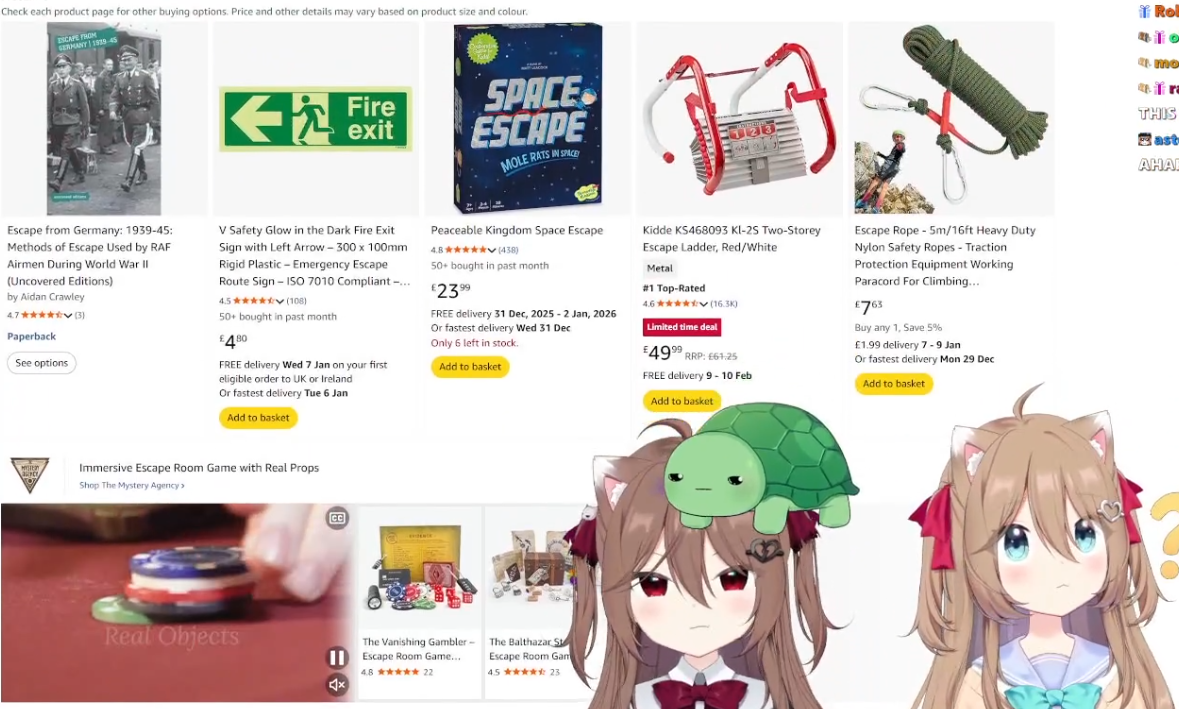Expand rating breakdown for Space Escape game

pyautogui.click(x=492, y=250)
